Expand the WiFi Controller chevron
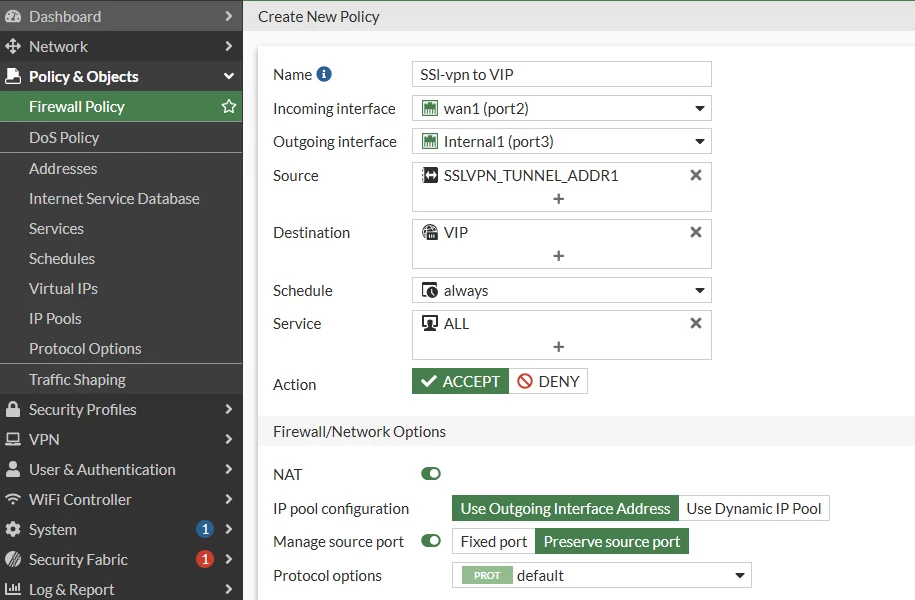 pos(229,499)
